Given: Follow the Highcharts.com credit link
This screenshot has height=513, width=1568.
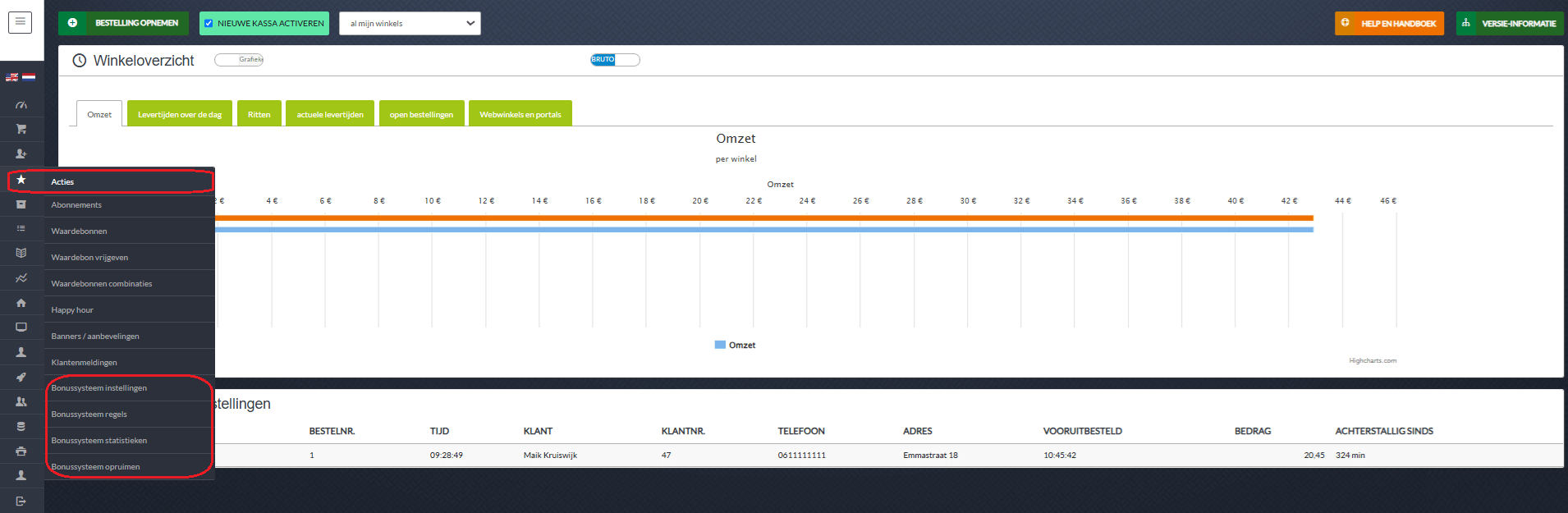Looking at the screenshot, I should click(1373, 360).
